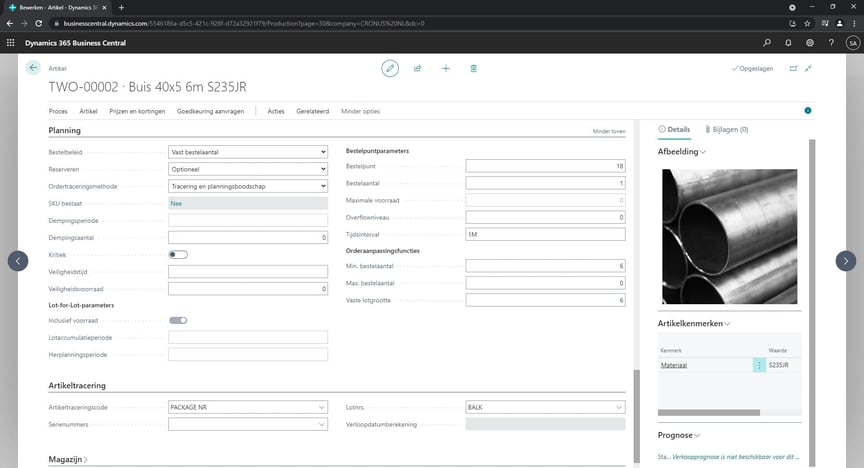Image resolution: width=864 pixels, height=468 pixels.
Task: Open the Proces menu
Action: pos(58,111)
